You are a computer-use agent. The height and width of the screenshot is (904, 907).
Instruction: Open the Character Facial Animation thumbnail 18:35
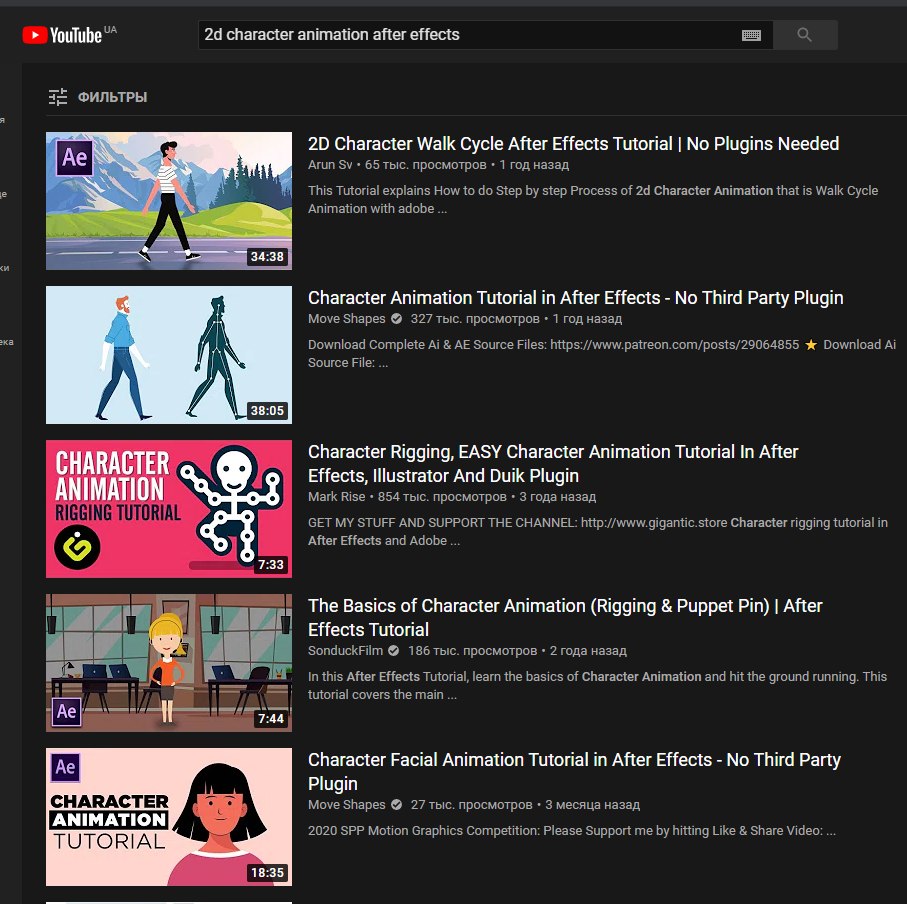click(x=169, y=816)
